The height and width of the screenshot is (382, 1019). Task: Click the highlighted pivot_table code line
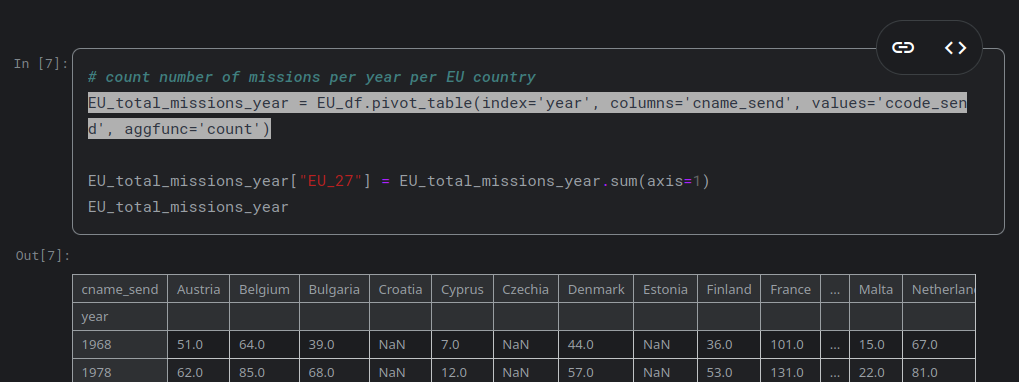click(x=527, y=116)
